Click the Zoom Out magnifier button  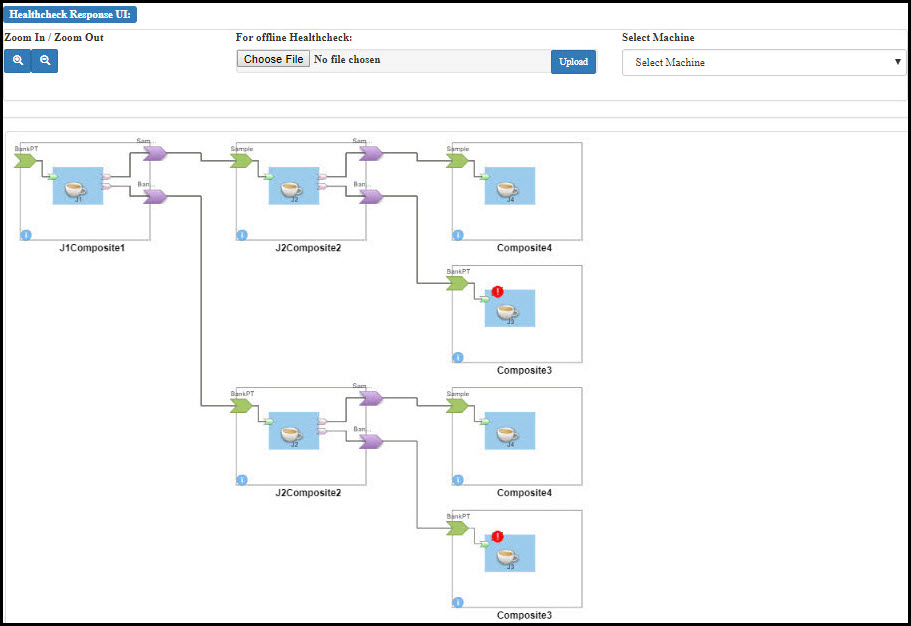(x=45, y=61)
